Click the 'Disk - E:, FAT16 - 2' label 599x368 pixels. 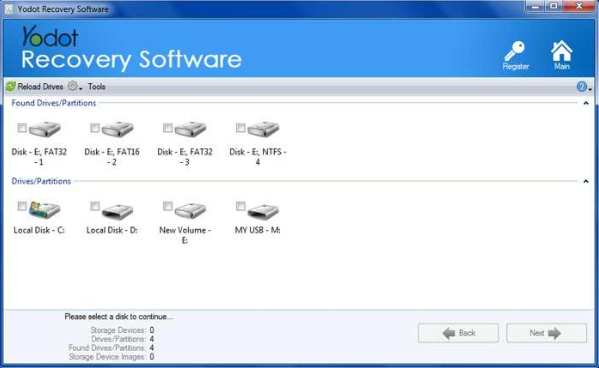coord(112,157)
